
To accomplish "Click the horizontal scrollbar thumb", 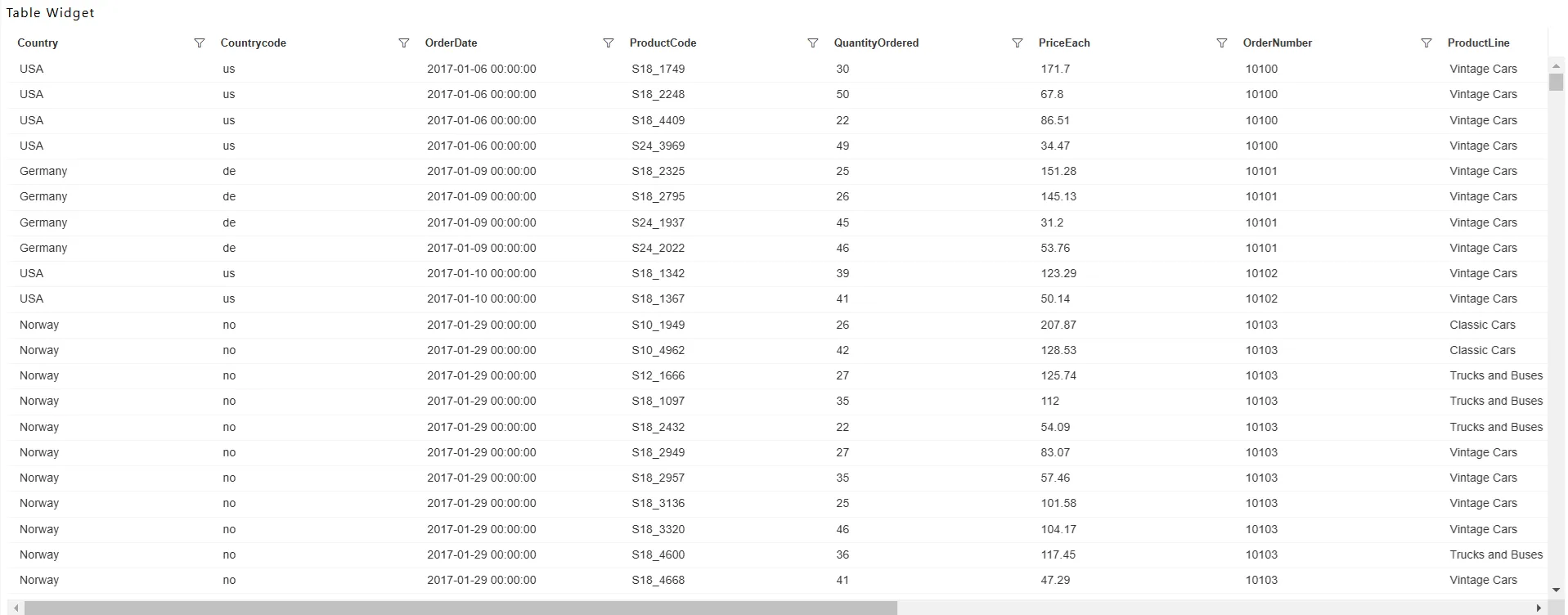I will pos(461,608).
